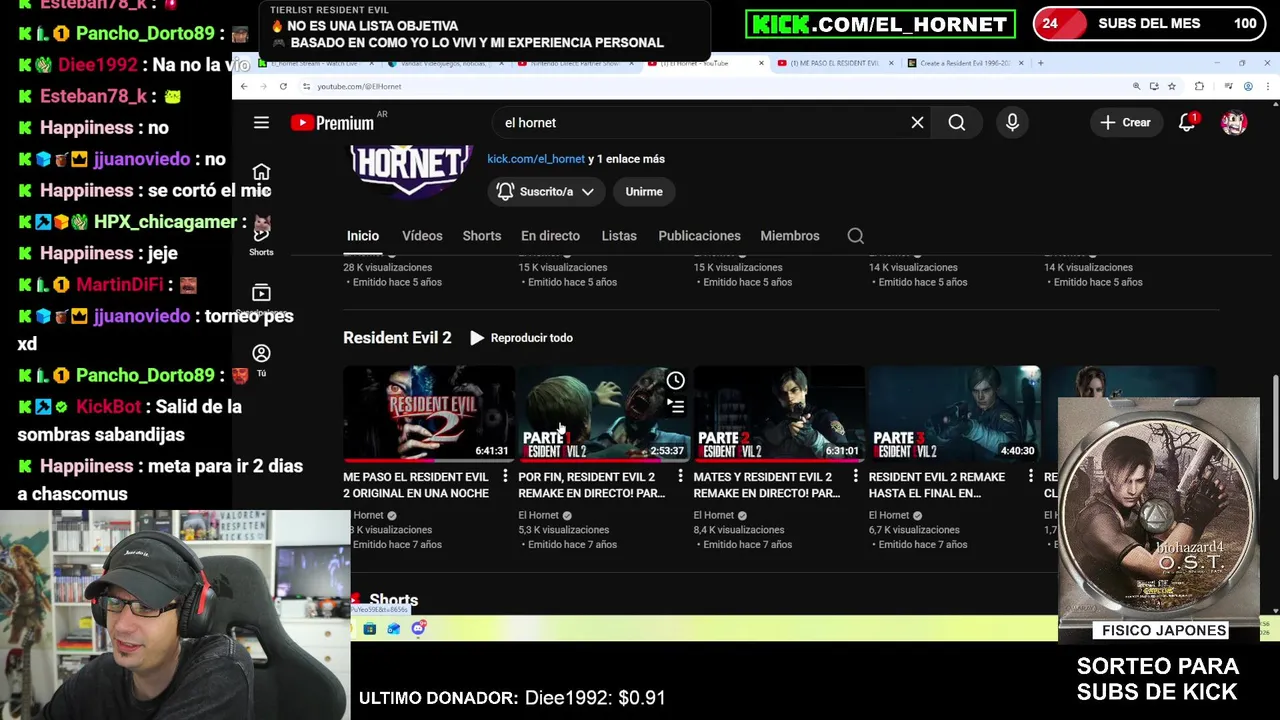Click the Shorts section heading
This screenshot has width=1280, height=720.
point(393,600)
